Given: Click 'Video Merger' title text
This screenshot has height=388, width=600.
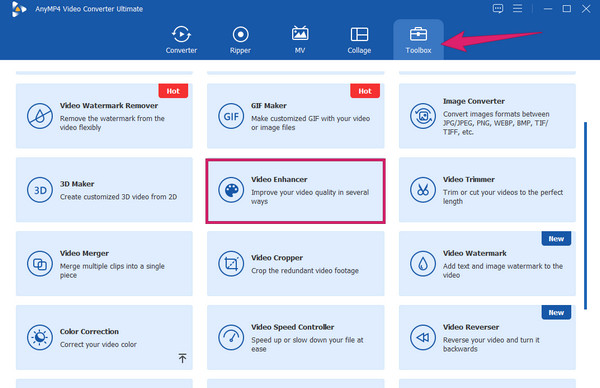Looking at the screenshot, I should (84, 253).
